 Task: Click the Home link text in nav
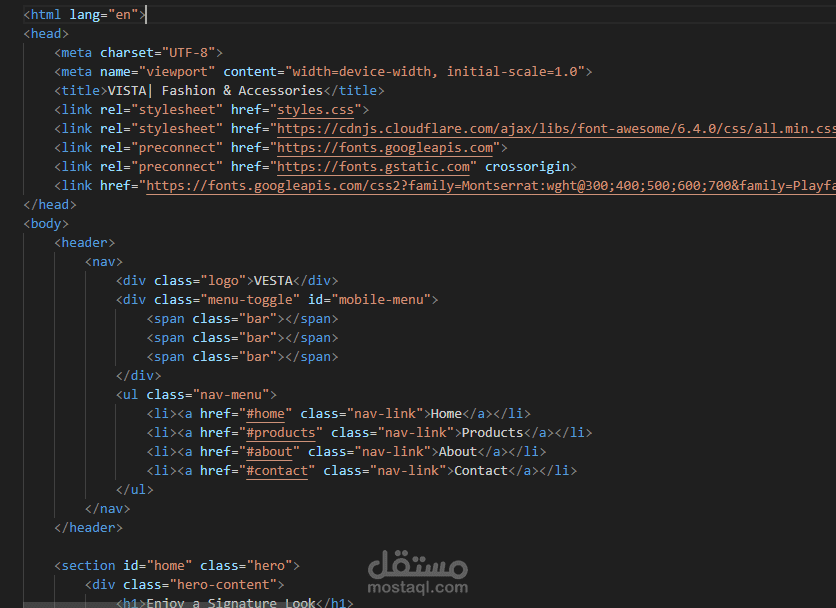click(x=446, y=414)
